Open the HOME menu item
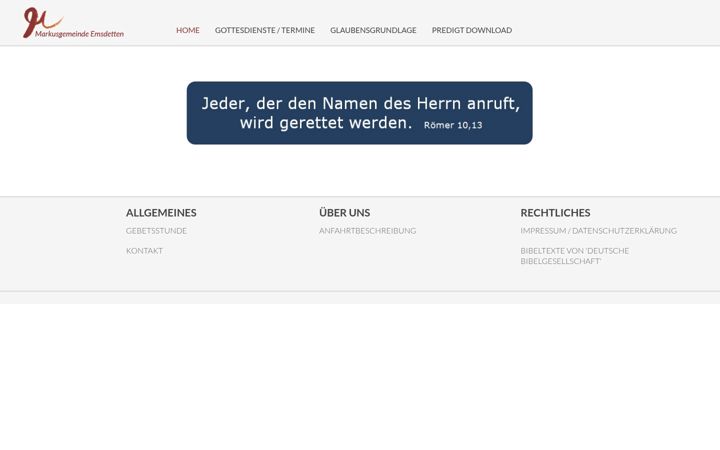This screenshot has width=720, height=450. [x=188, y=30]
